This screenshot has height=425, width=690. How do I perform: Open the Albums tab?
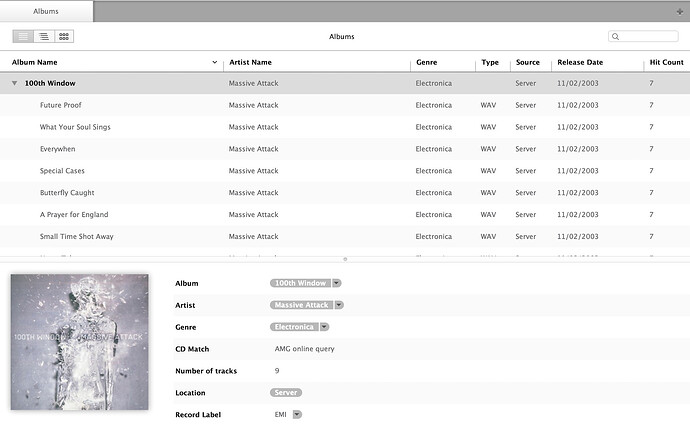click(x=46, y=11)
